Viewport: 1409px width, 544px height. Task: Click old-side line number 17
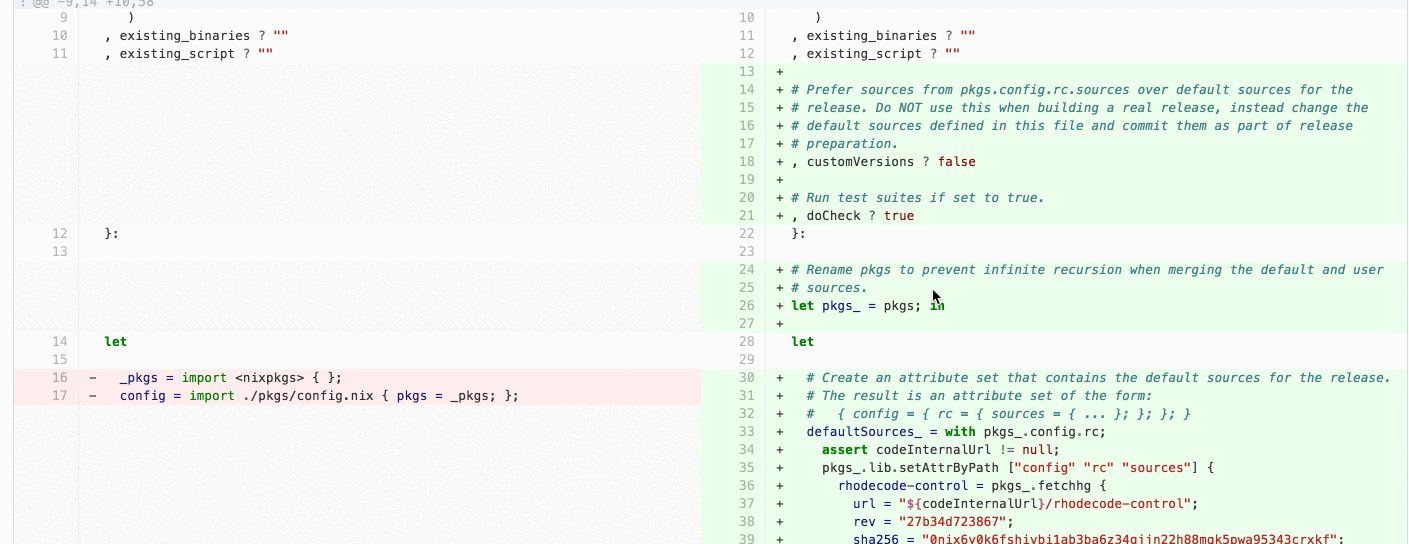pyautogui.click(x=59, y=396)
